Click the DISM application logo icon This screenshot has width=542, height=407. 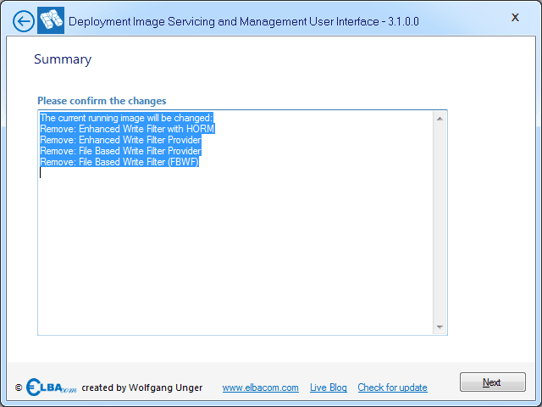pos(51,20)
